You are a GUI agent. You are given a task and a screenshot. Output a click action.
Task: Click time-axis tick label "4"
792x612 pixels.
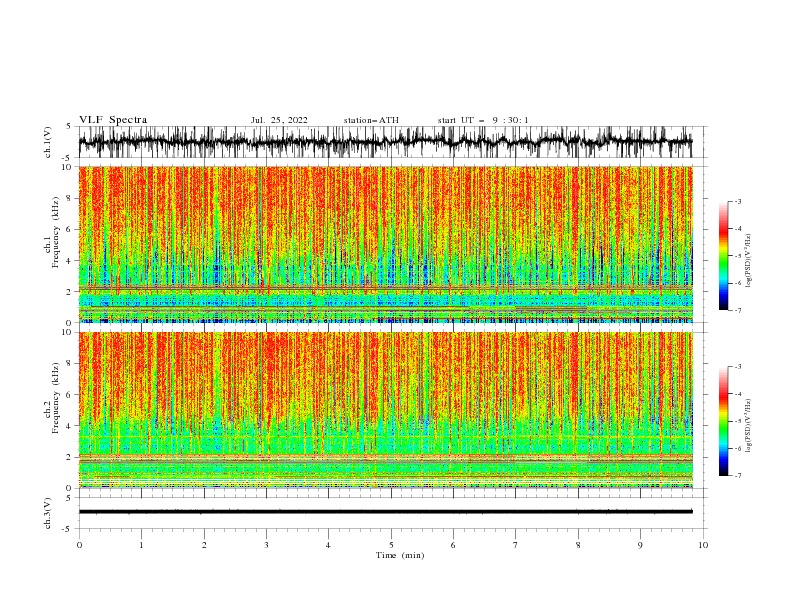(328, 545)
